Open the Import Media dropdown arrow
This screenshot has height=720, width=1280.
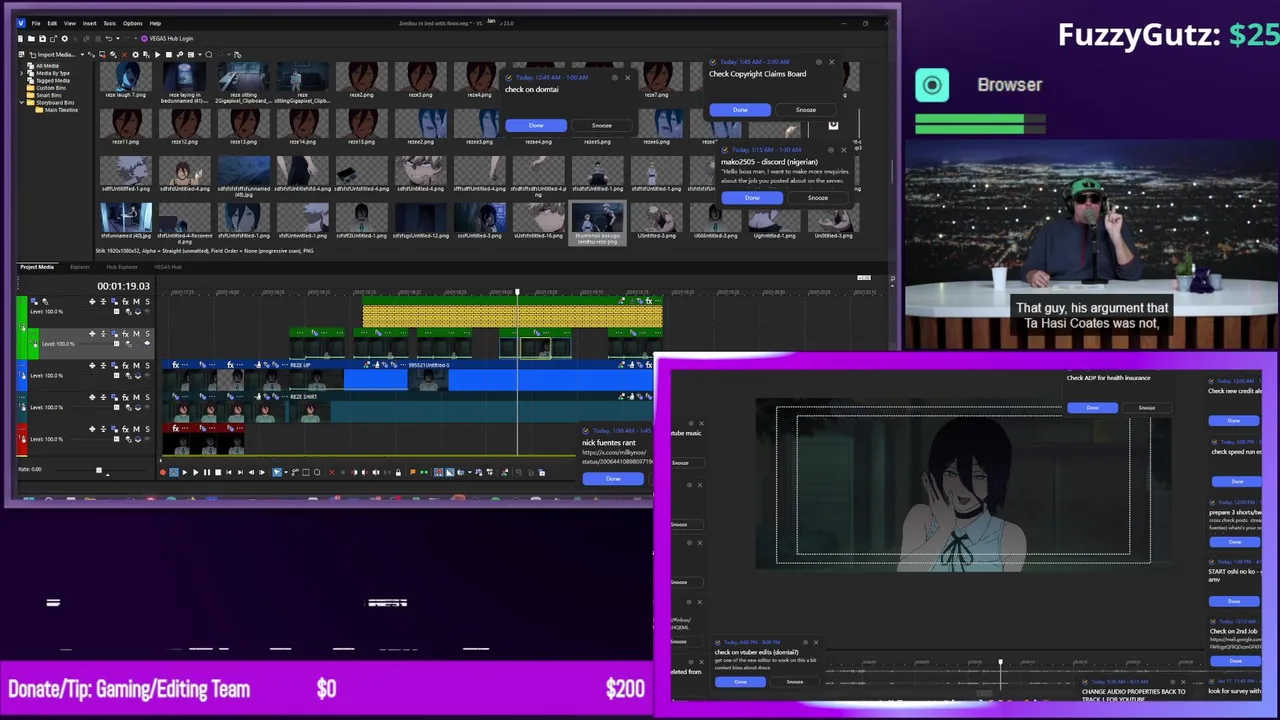point(82,54)
